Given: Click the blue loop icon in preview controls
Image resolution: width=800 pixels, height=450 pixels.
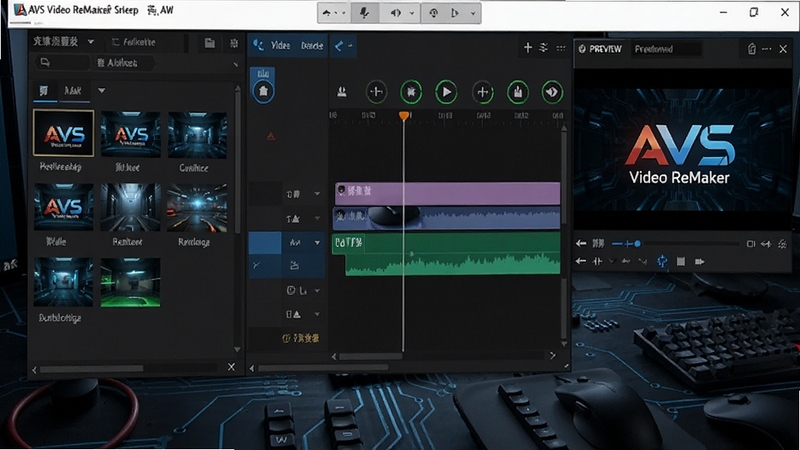Looking at the screenshot, I should [662, 261].
